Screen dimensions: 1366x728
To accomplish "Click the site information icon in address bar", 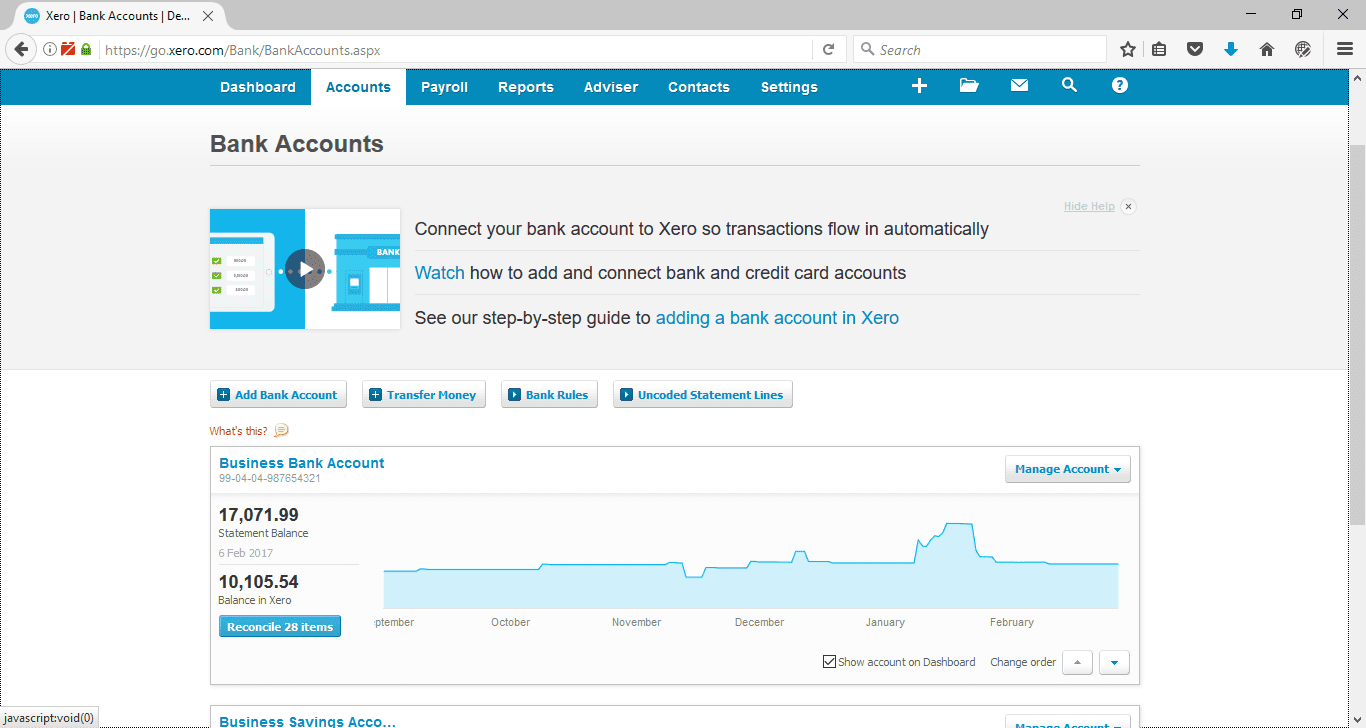I will pyautogui.click(x=50, y=49).
